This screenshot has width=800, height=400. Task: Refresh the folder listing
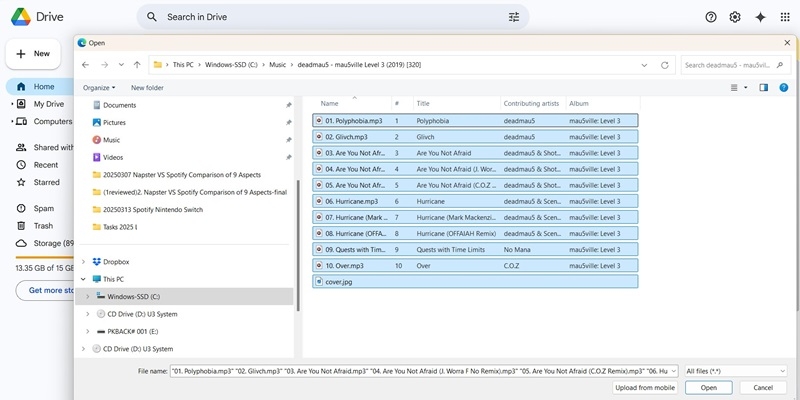[664, 65]
